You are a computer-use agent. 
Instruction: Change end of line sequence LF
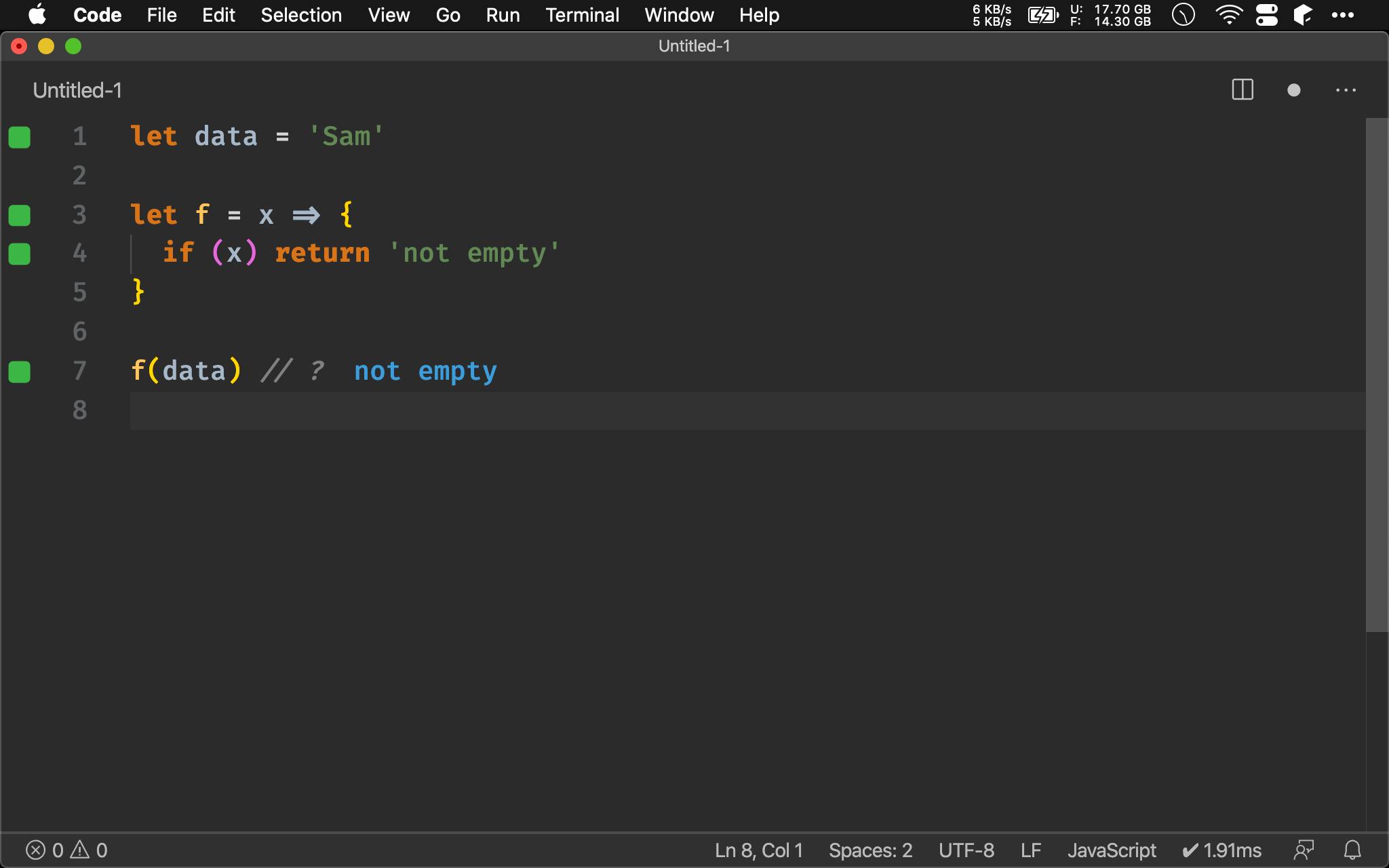tap(1031, 850)
